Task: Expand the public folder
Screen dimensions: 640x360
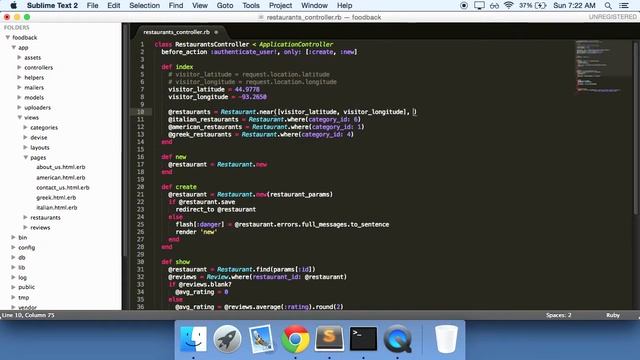Action: 13,287
